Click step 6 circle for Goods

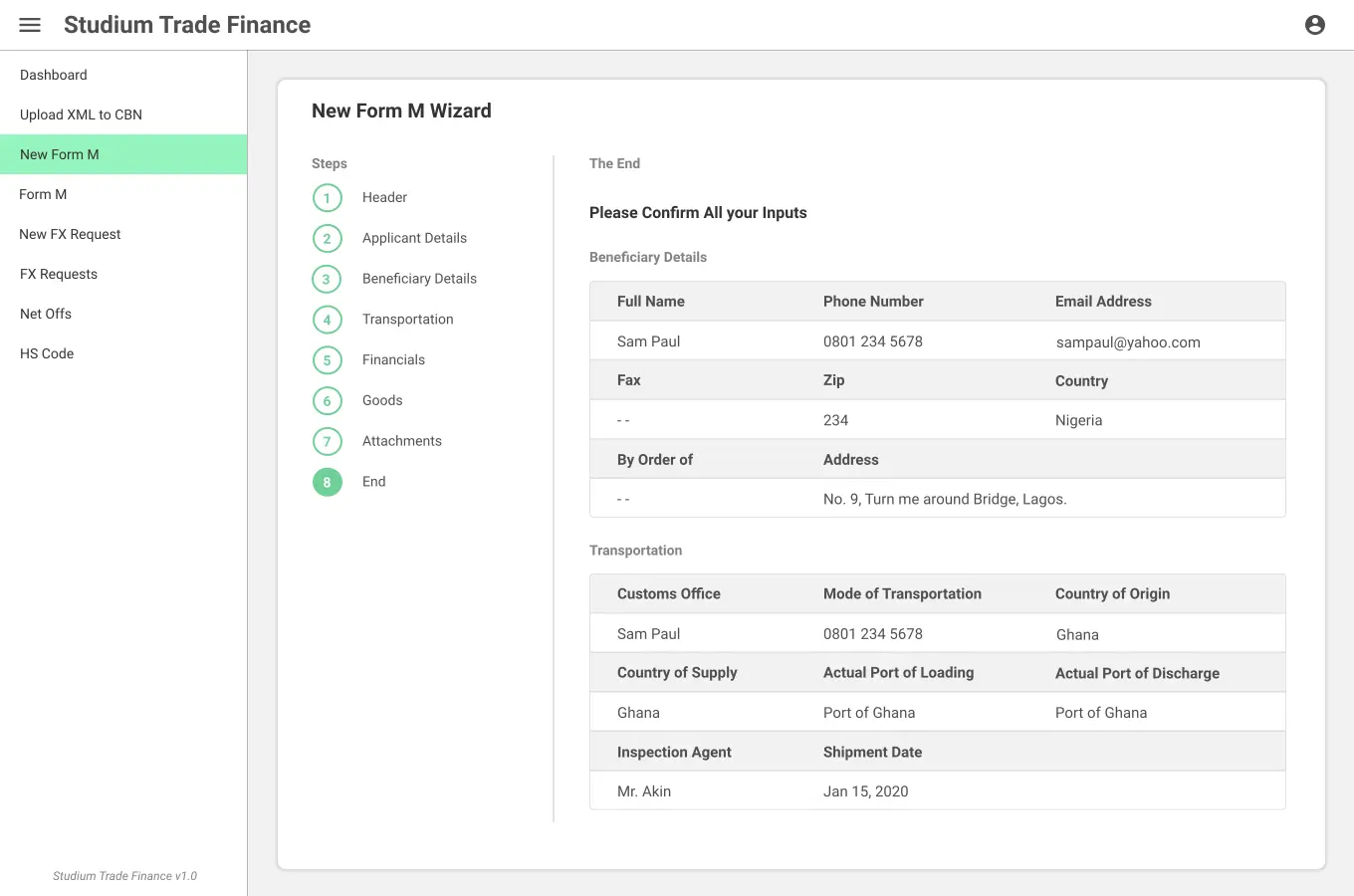[327, 401]
